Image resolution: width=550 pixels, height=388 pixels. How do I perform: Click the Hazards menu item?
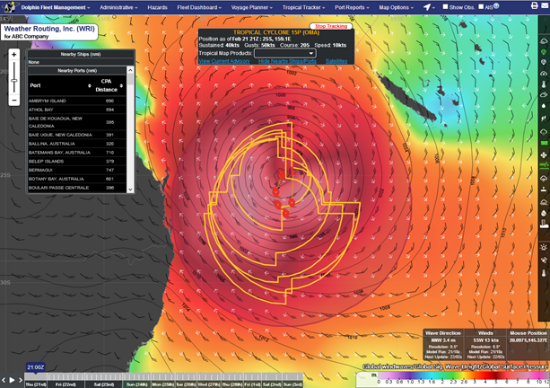[x=157, y=7]
